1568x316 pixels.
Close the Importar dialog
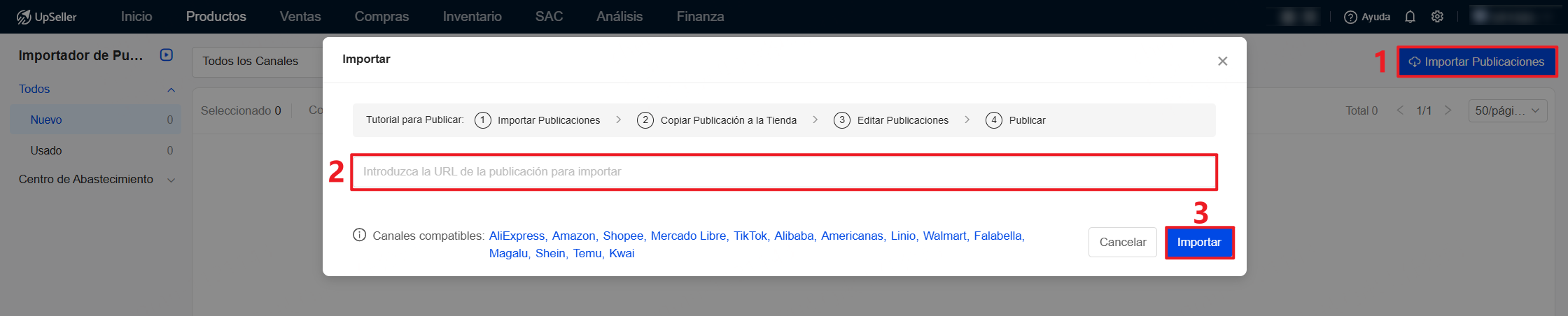[1222, 61]
